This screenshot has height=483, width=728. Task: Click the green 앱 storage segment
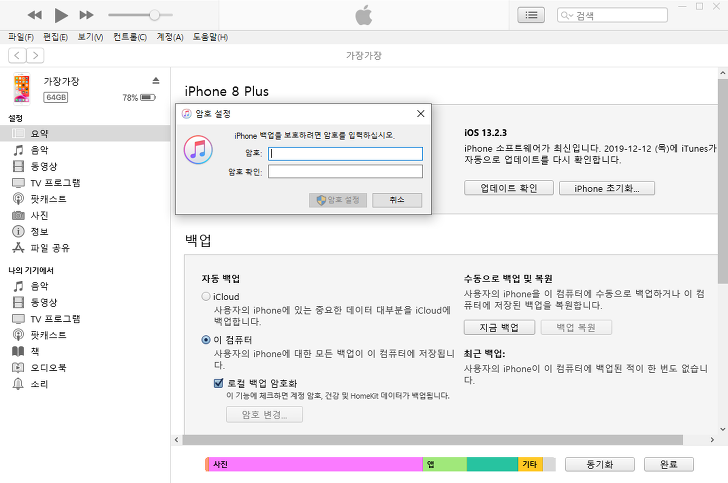[x=445, y=464]
